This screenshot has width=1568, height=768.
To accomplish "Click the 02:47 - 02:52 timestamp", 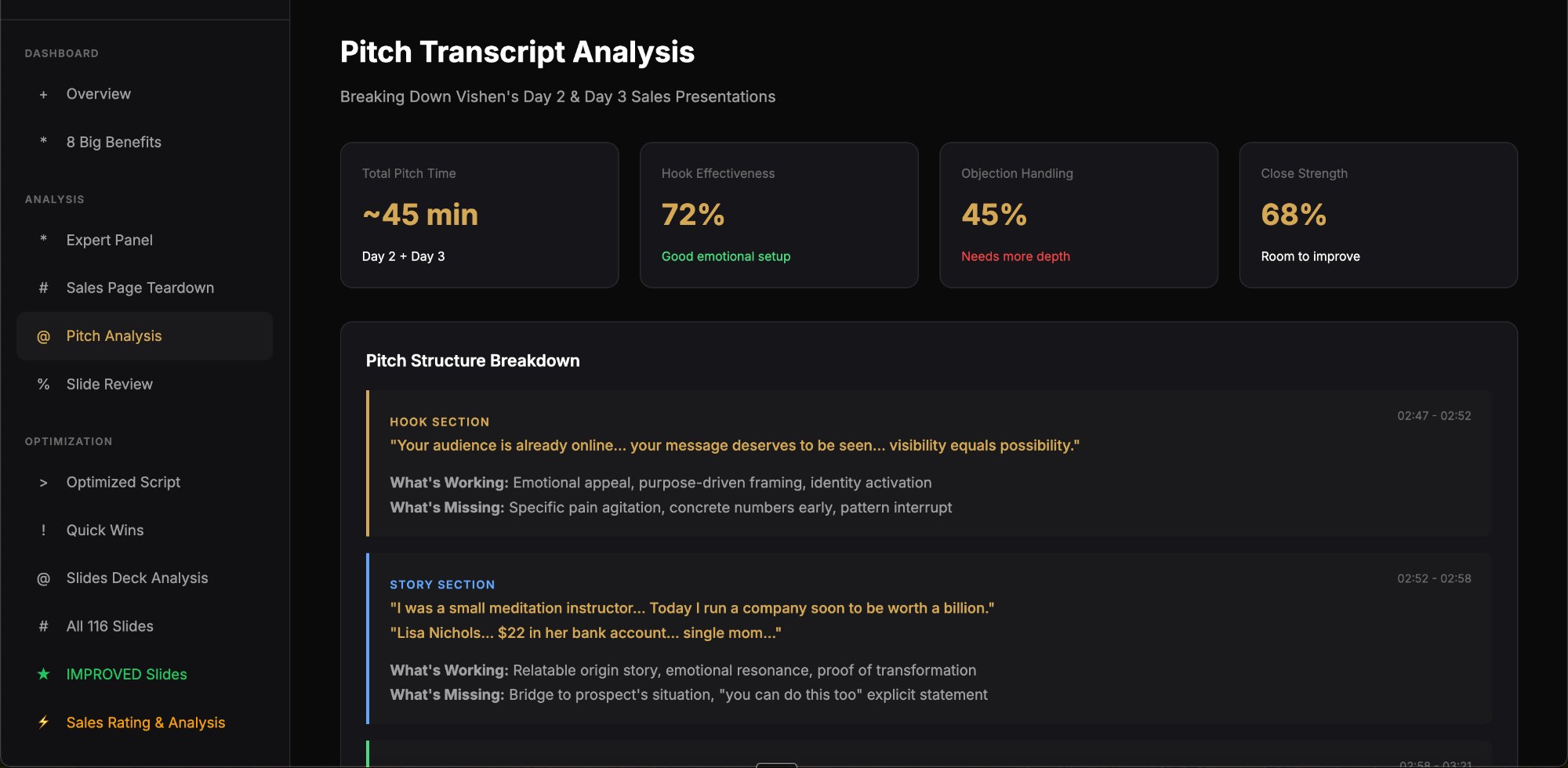I will (1434, 415).
